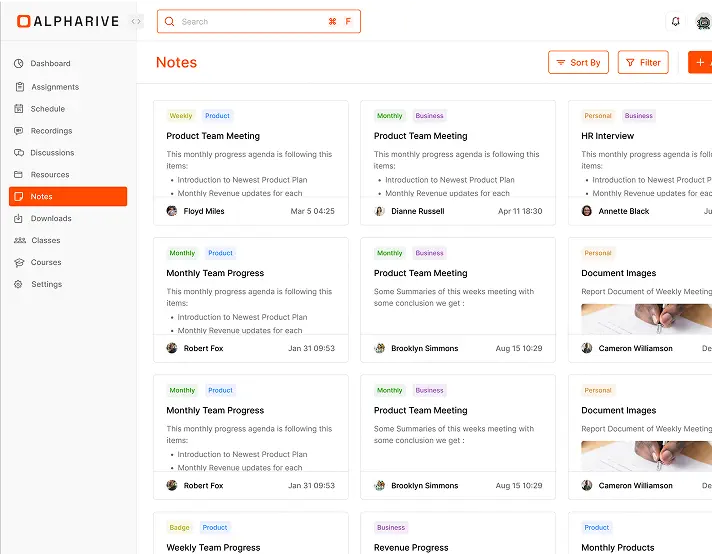Image resolution: width=712 pixels, height=554 pixels.
Task: Click the Schedule calendar icon
Action: click(x=19, y=109)
